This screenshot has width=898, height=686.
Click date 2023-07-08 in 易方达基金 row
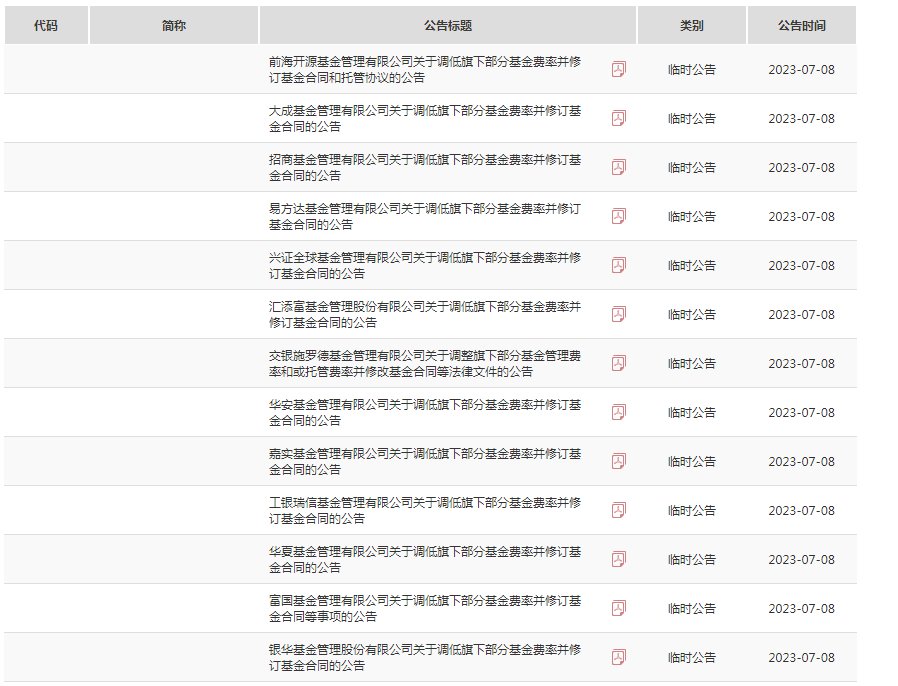point(802,216)
